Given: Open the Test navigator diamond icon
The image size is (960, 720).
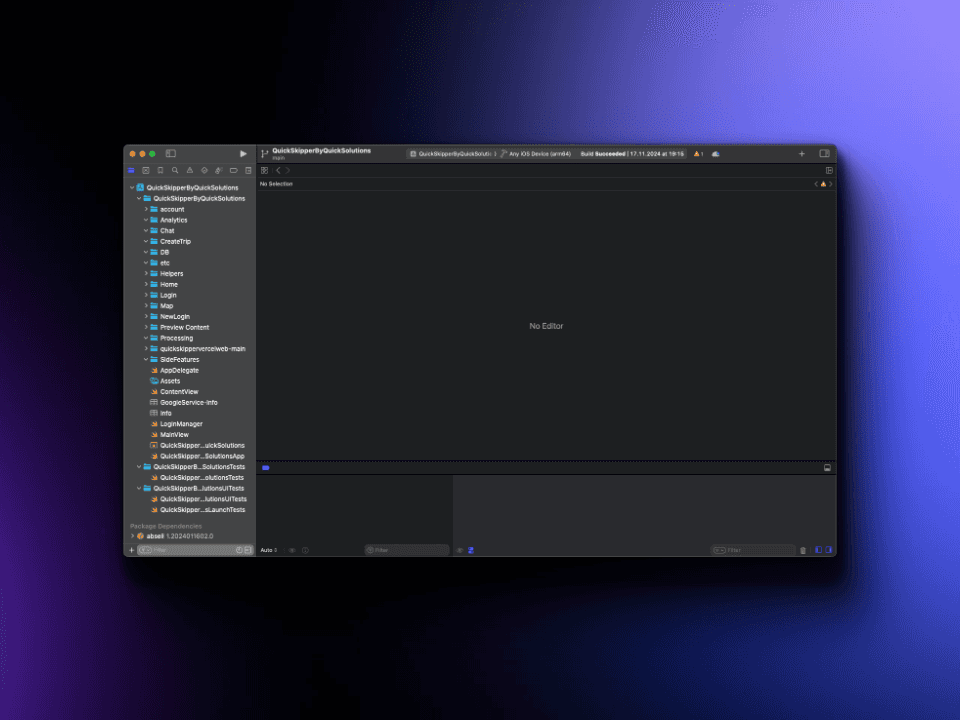Looking at the screenshot, I should coord(204,171).
